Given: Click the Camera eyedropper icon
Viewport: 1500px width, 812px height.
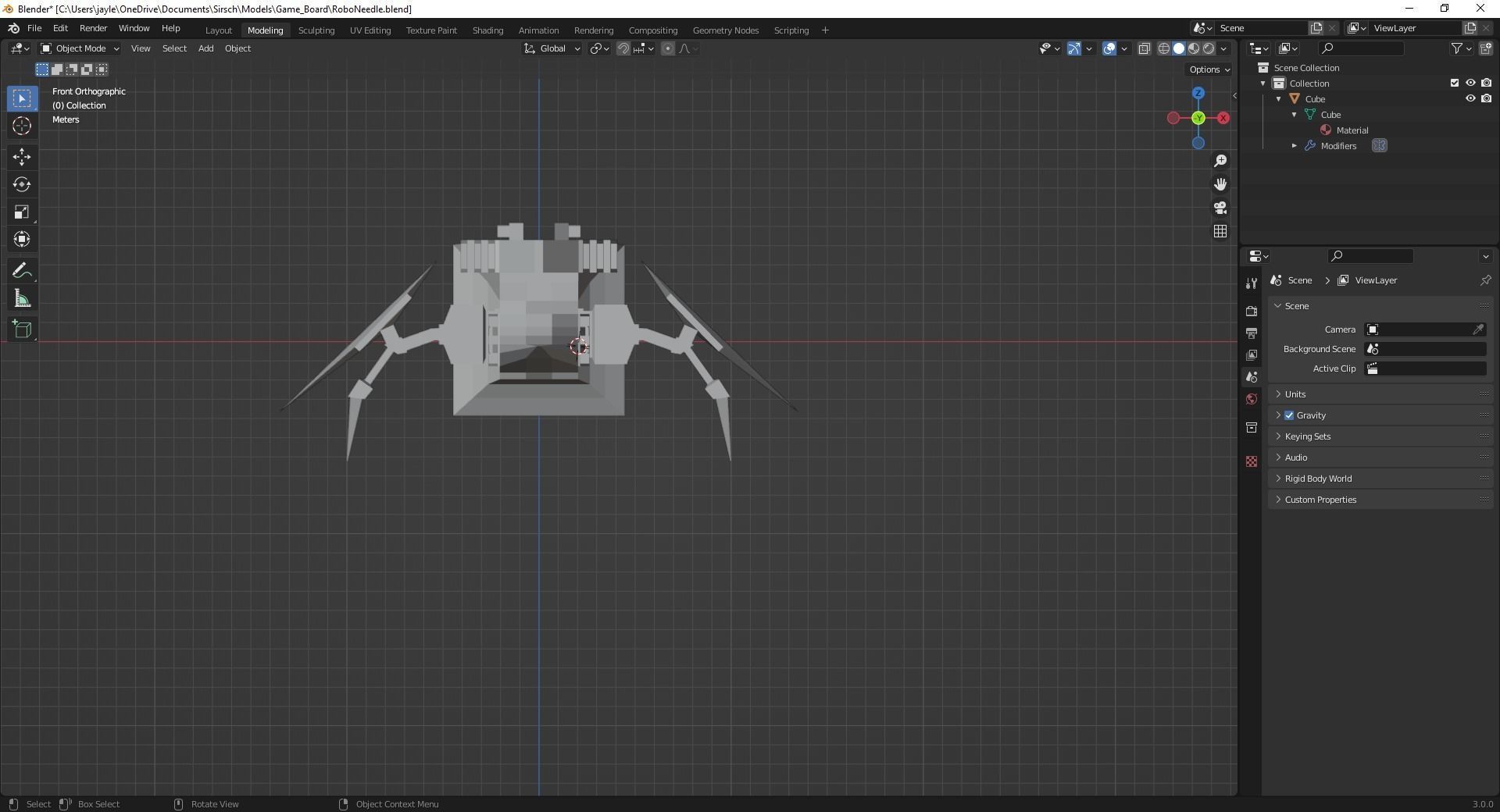Looking at the screenshot, I should click(1478, 329).
